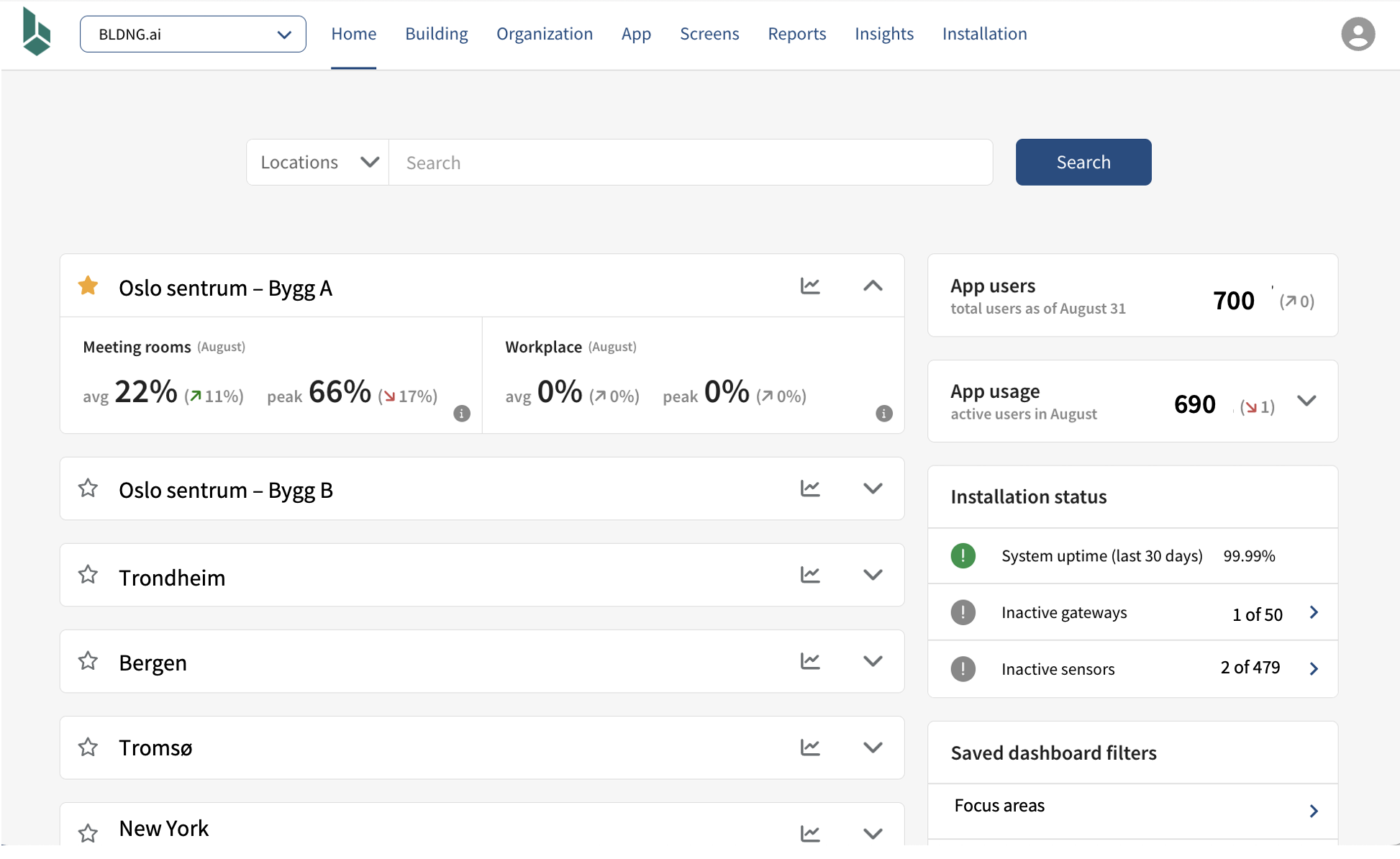Open chart for Oslo sentrum – Bygg A
The image size is (1400, 859).
(x=810, y=286)
